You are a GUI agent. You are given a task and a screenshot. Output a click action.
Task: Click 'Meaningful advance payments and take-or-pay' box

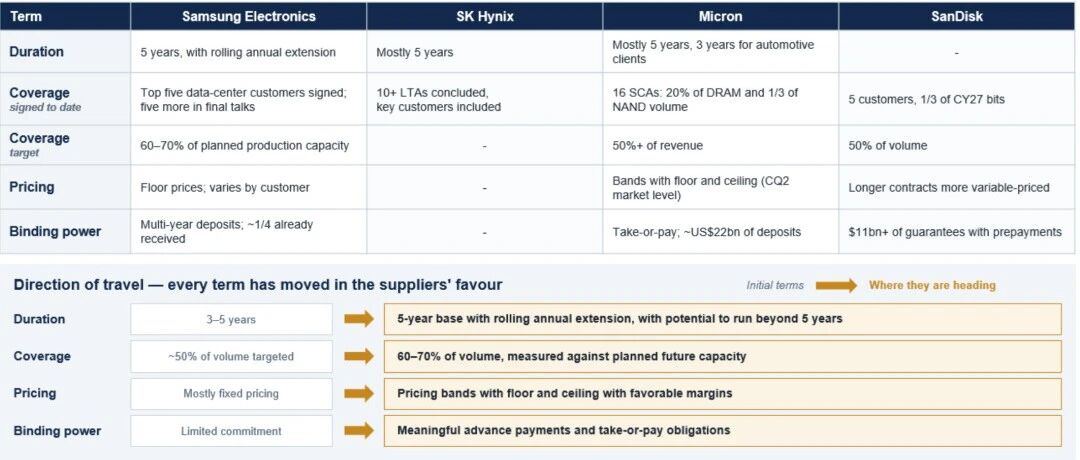pos(723,431)
